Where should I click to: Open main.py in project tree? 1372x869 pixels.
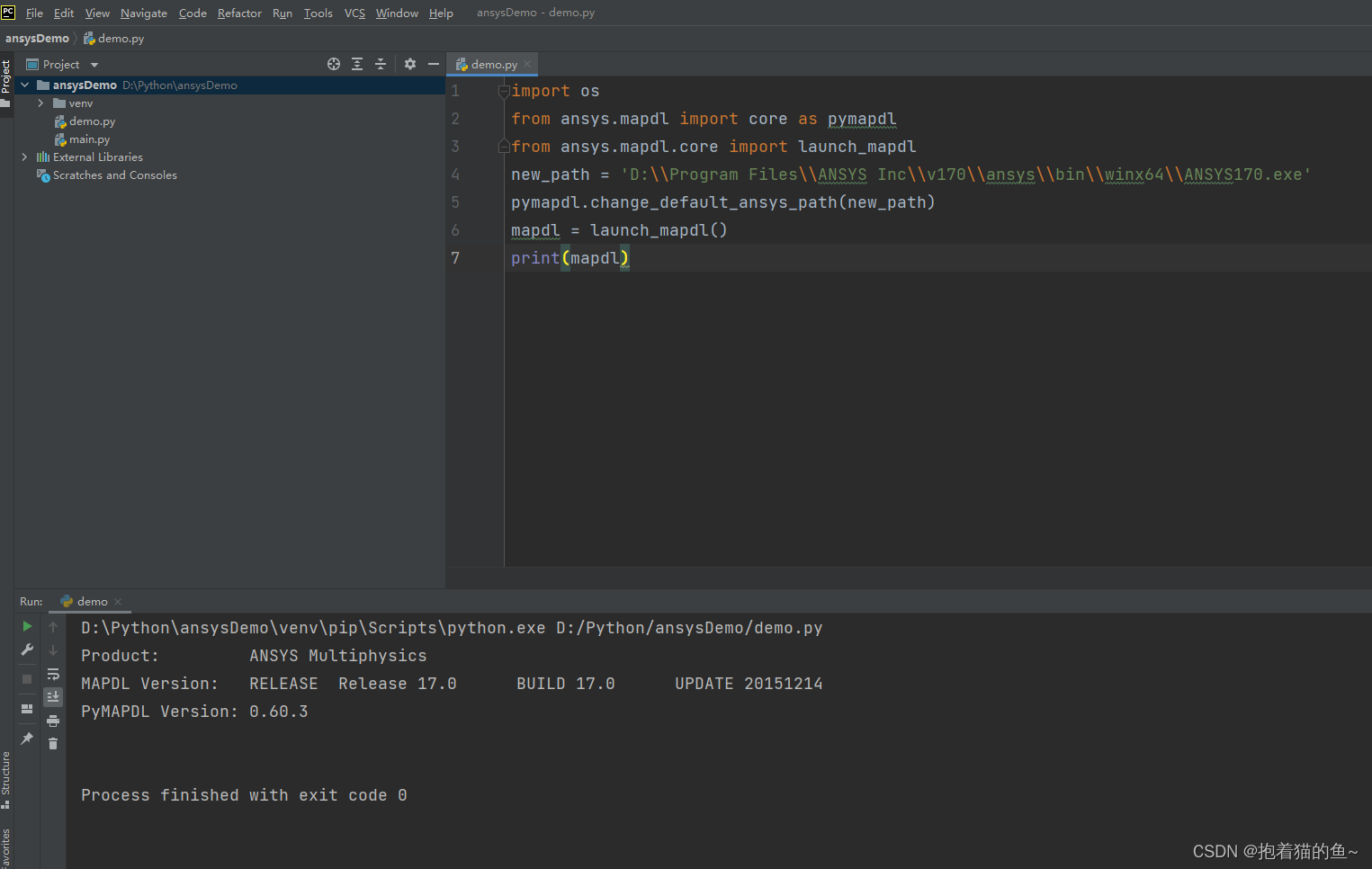[x=89, y=139]
